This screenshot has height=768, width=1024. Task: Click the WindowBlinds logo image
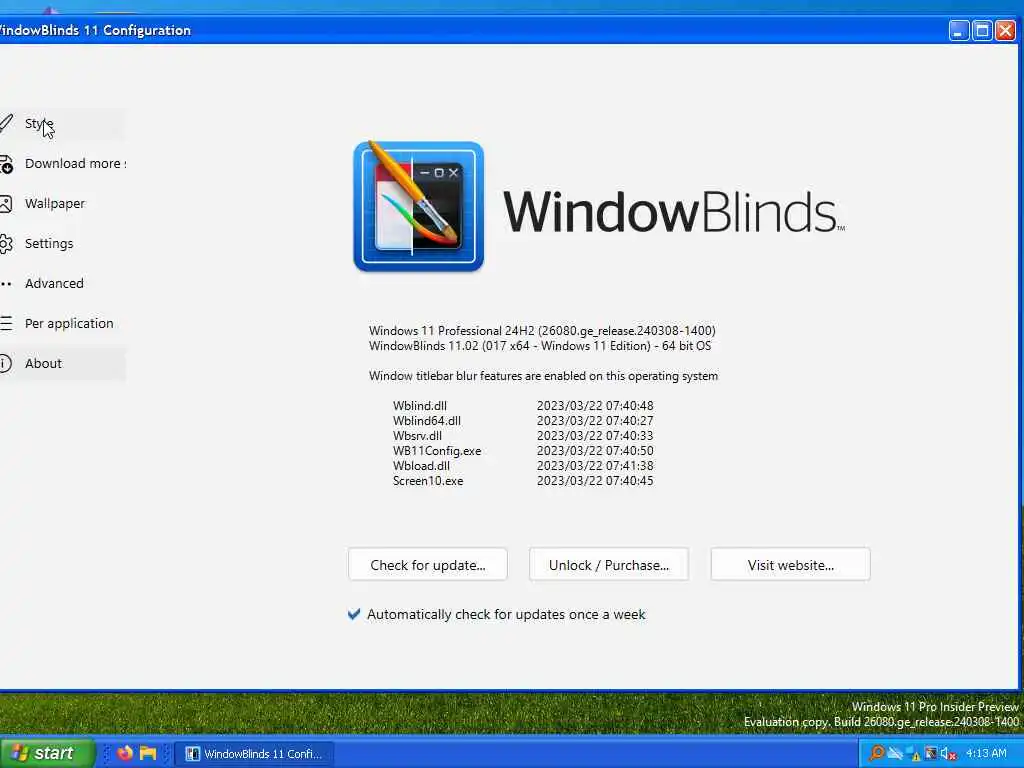[419, 206]
